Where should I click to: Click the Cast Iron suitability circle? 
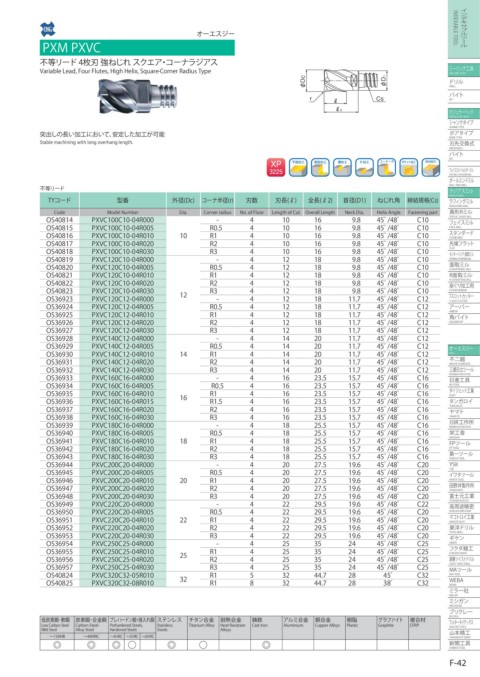(266, 645)
